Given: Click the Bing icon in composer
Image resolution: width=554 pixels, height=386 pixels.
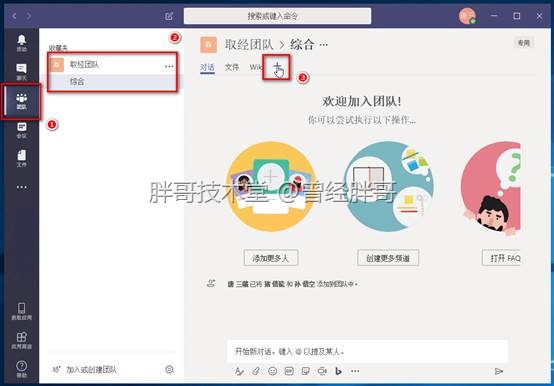Looking at the screenshot, I should [338, 371].
